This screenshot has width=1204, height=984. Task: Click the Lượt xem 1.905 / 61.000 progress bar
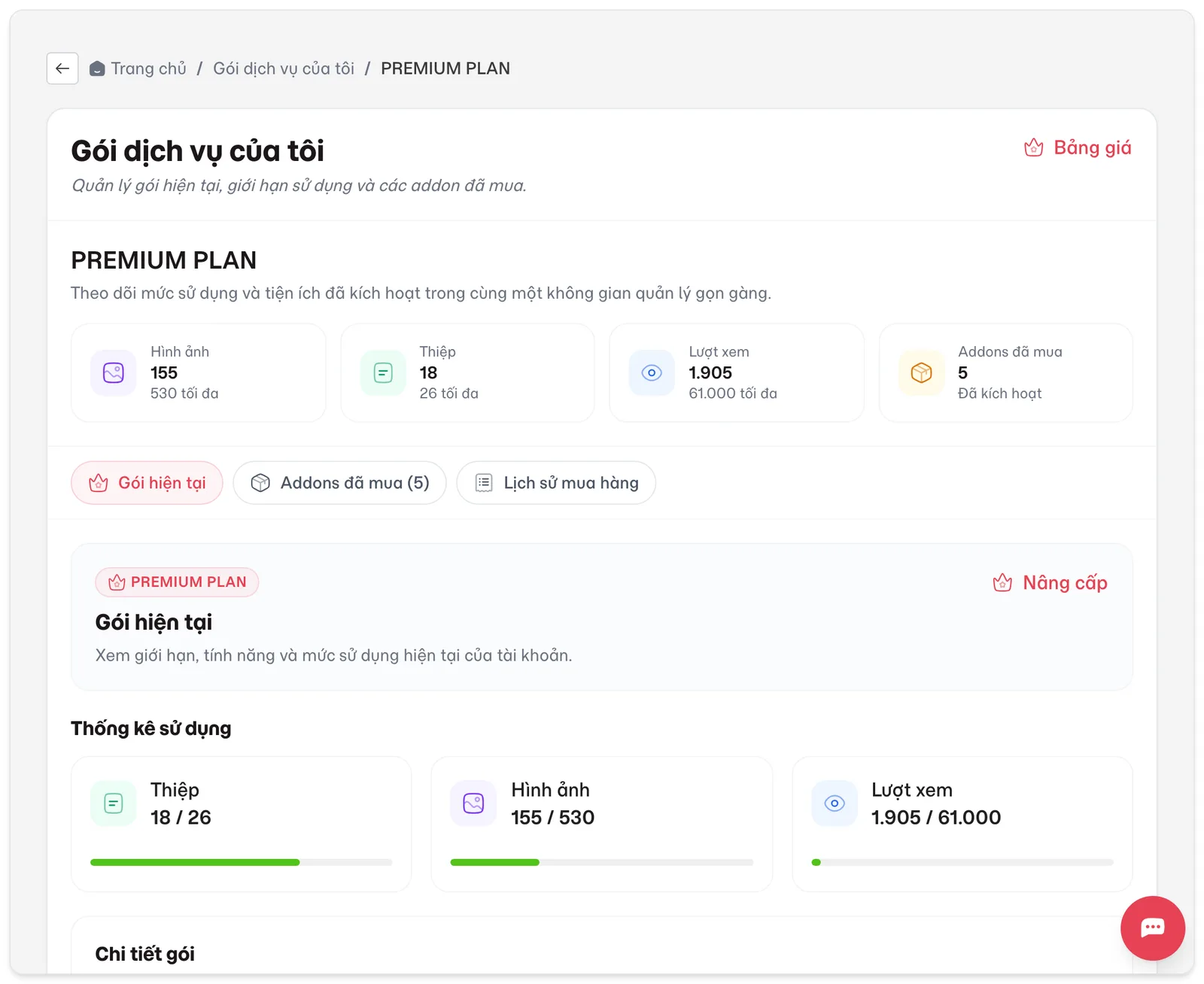[962, 862]
